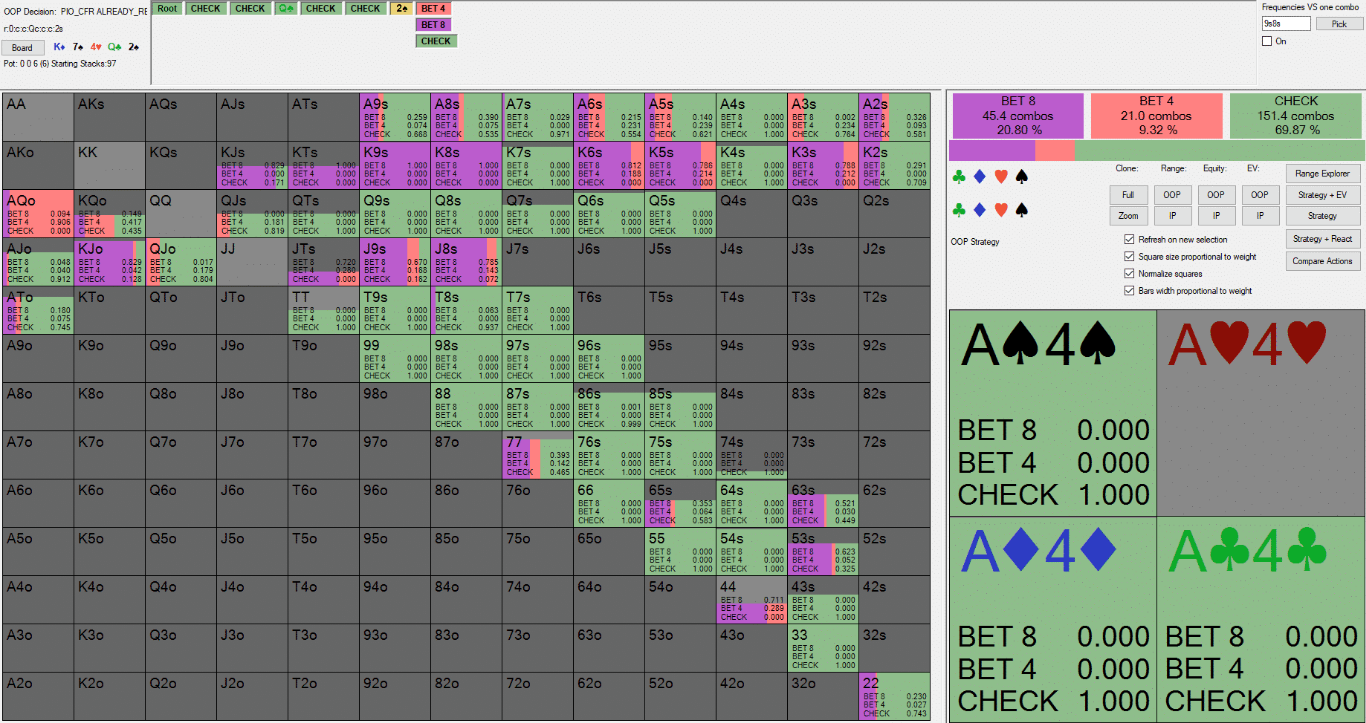Select the red heart icon in top suit row
The width and height of the screenshot is (1366, 723).
[1001, 177]
